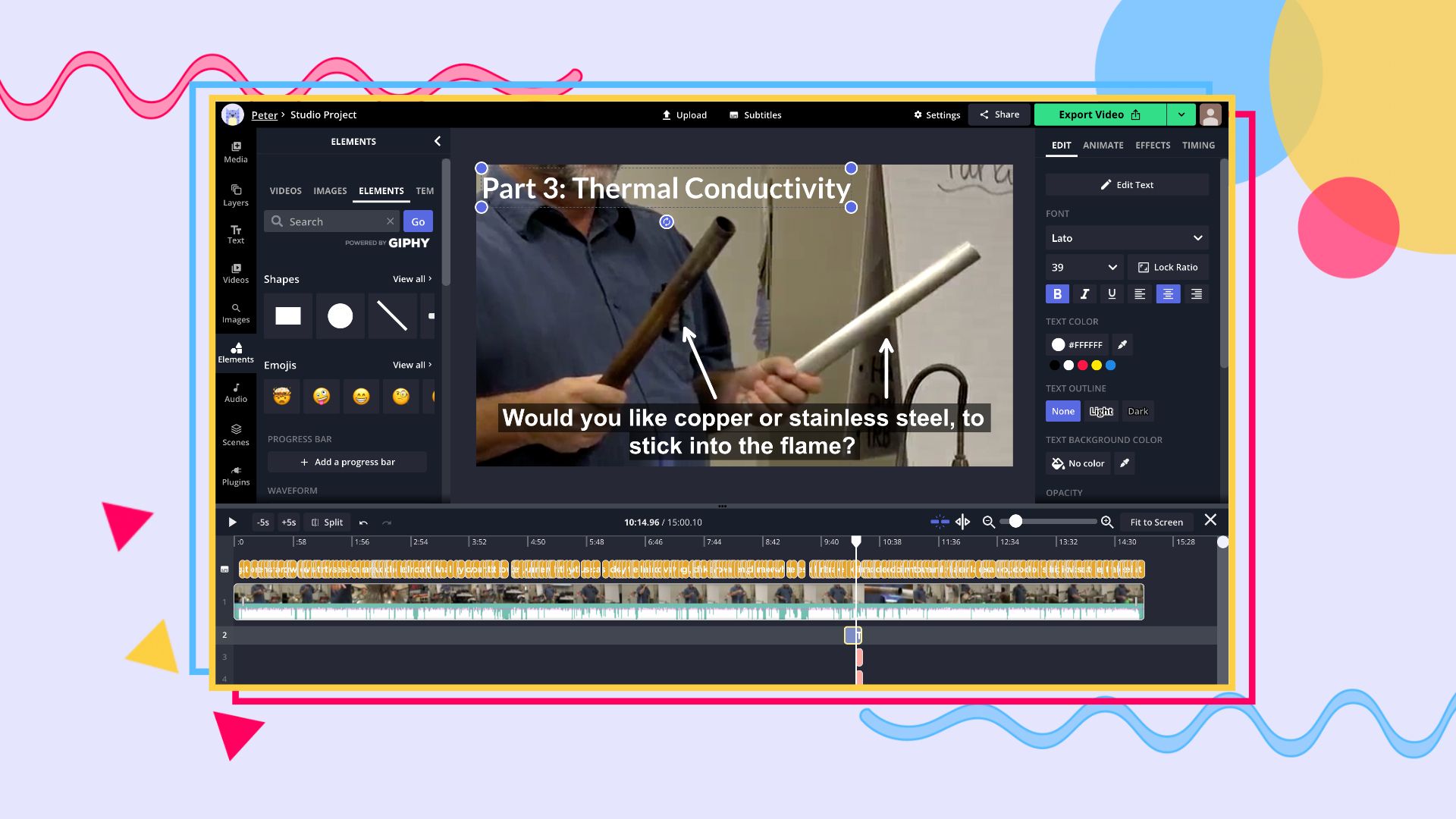
Task: Click the zoom out magnifier on timeline
Action: (x=988, y=522)
